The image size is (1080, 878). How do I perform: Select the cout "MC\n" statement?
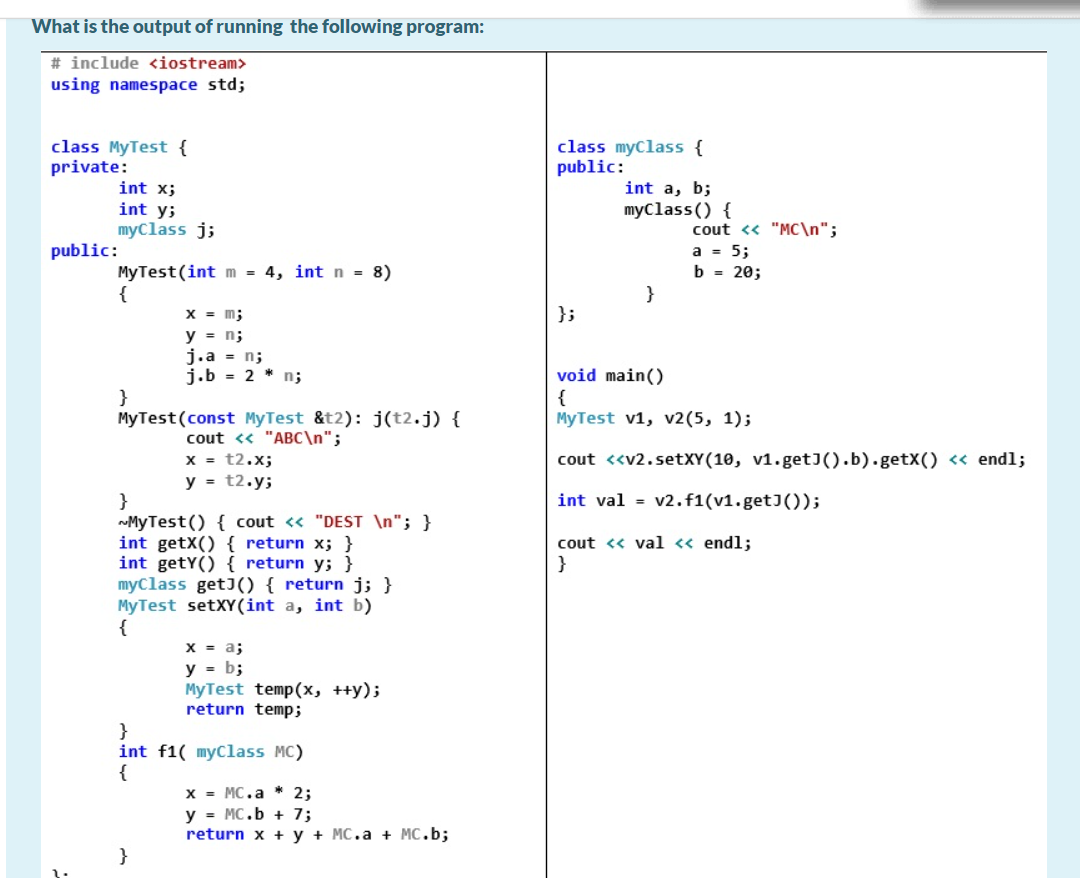pyautogui.click(x=765, y=230)
